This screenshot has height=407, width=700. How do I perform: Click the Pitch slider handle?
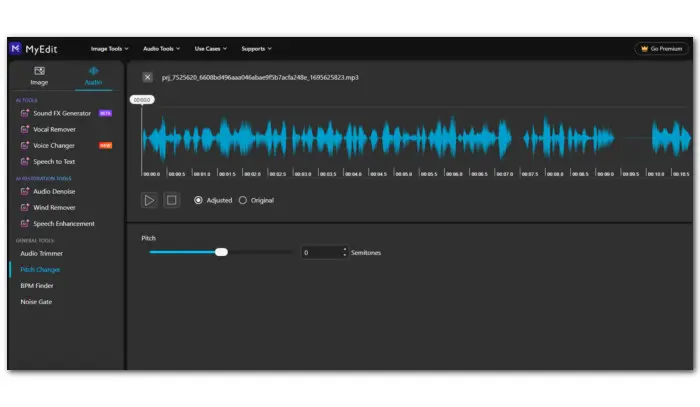click(221, 252)
